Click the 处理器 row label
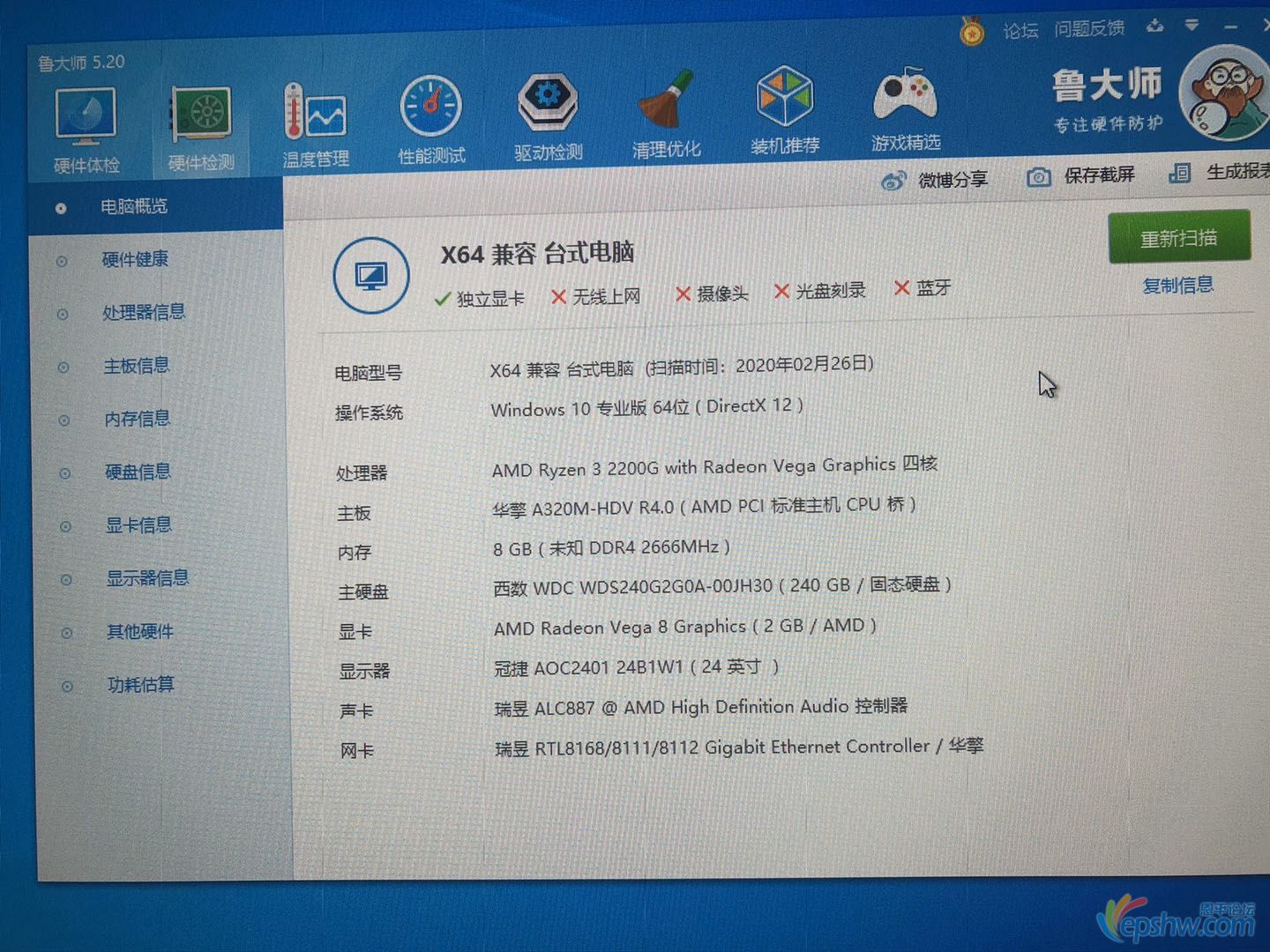Viewport: 1270px width, 952px height. click(x=362, y=473)
